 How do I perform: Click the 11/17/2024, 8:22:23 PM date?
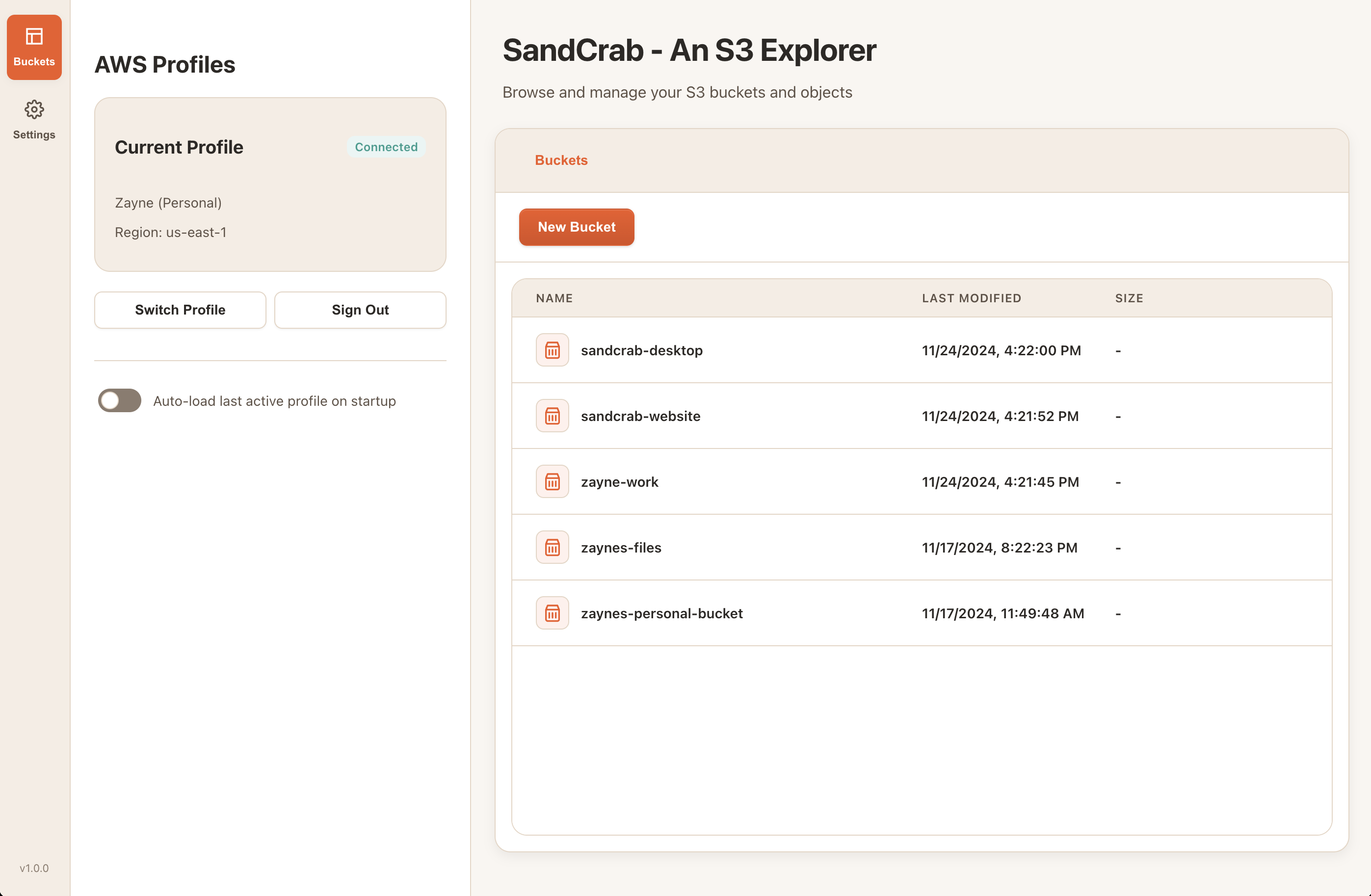[x=1000, y=548]
